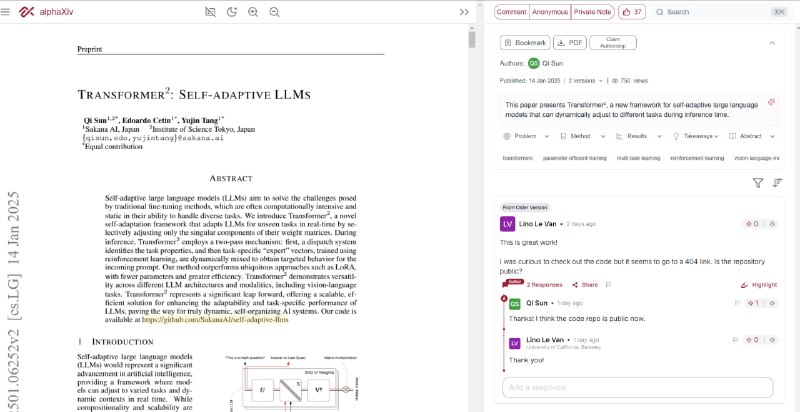
Task: Expand the Takeaways section
Action: coord(696,136)
